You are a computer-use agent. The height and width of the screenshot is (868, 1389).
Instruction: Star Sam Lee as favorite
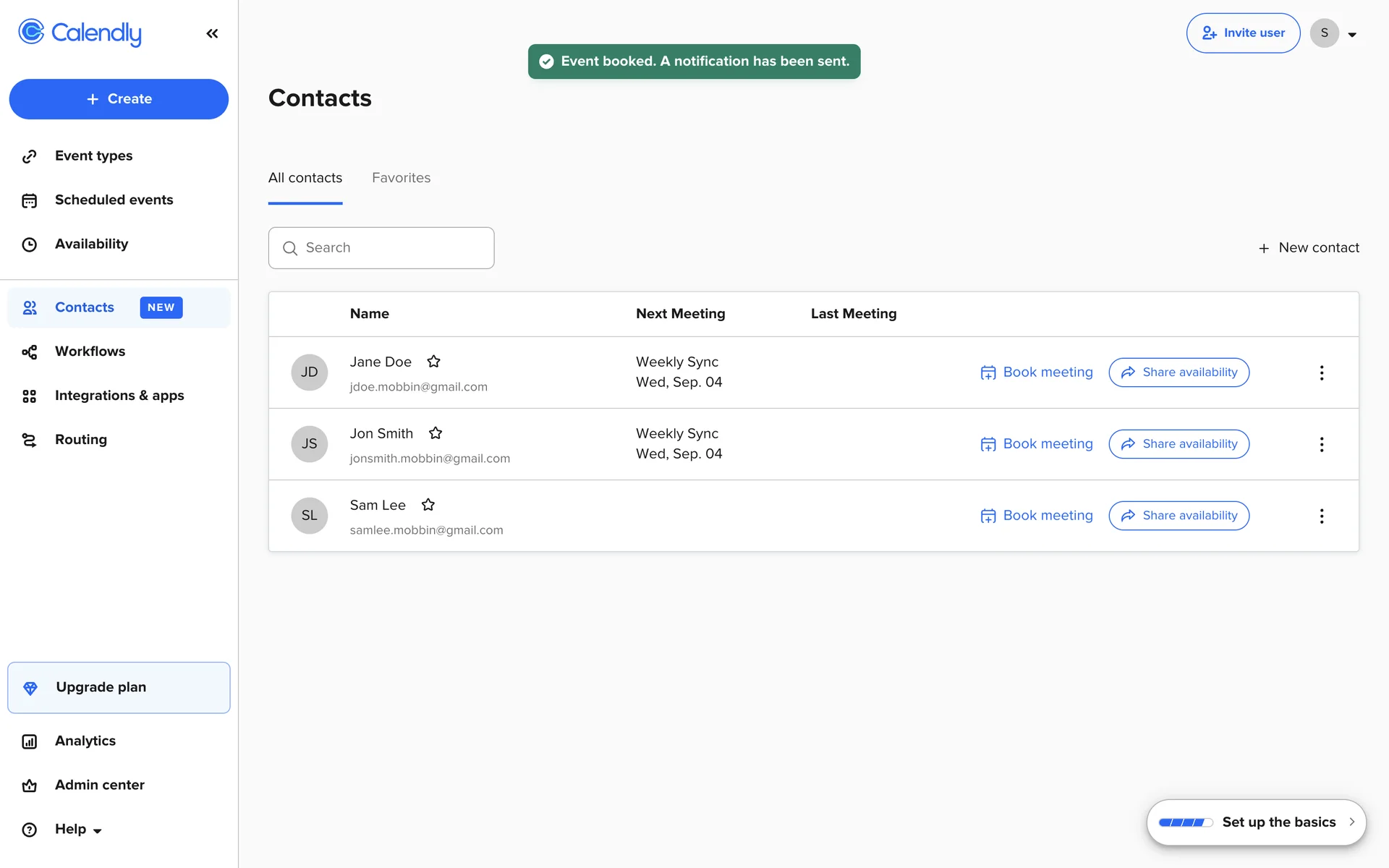pos(428,505)
